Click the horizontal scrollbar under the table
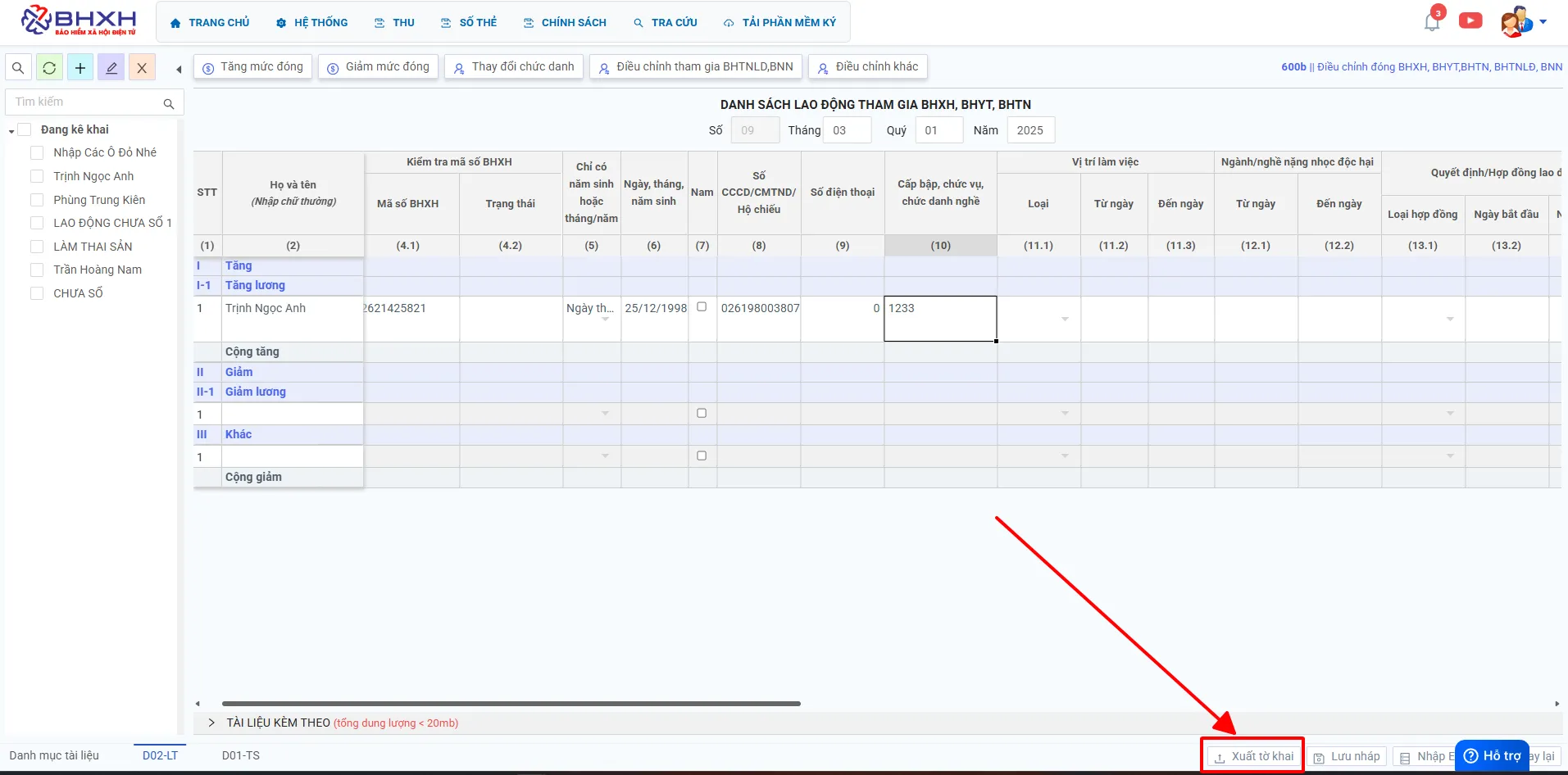The height and width of the screenshot is (775, 1568). pos(511,704)
